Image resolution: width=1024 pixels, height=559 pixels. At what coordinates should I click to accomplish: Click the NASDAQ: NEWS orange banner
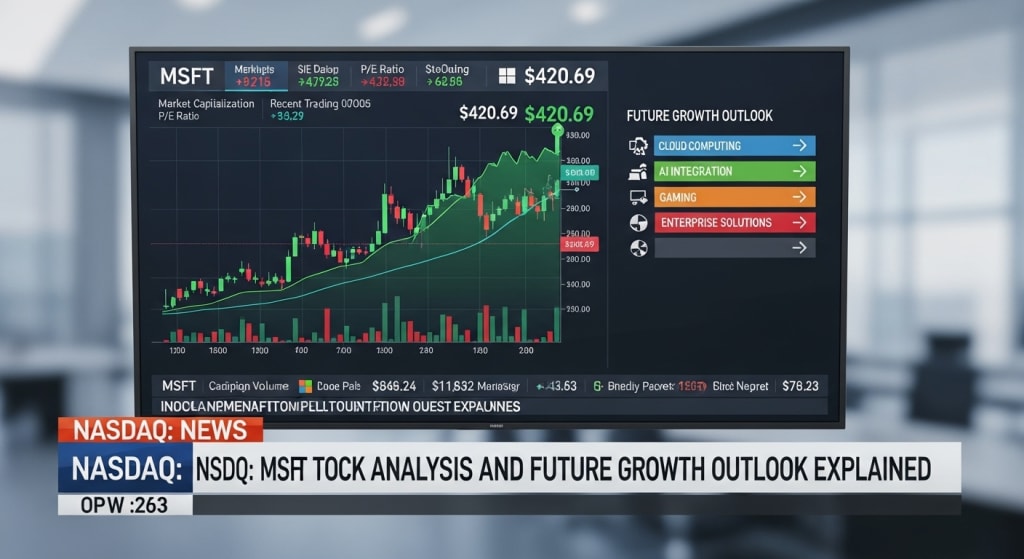pyautogui.click(x=161, y=430)
